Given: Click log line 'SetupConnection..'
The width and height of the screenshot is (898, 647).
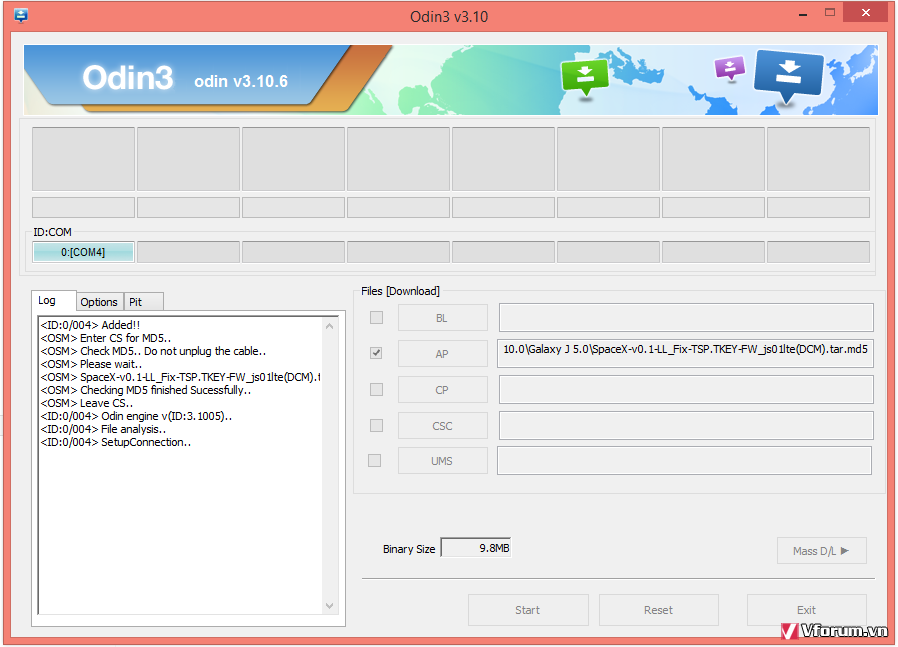Looking at the screenshot, I should point(116,443).
